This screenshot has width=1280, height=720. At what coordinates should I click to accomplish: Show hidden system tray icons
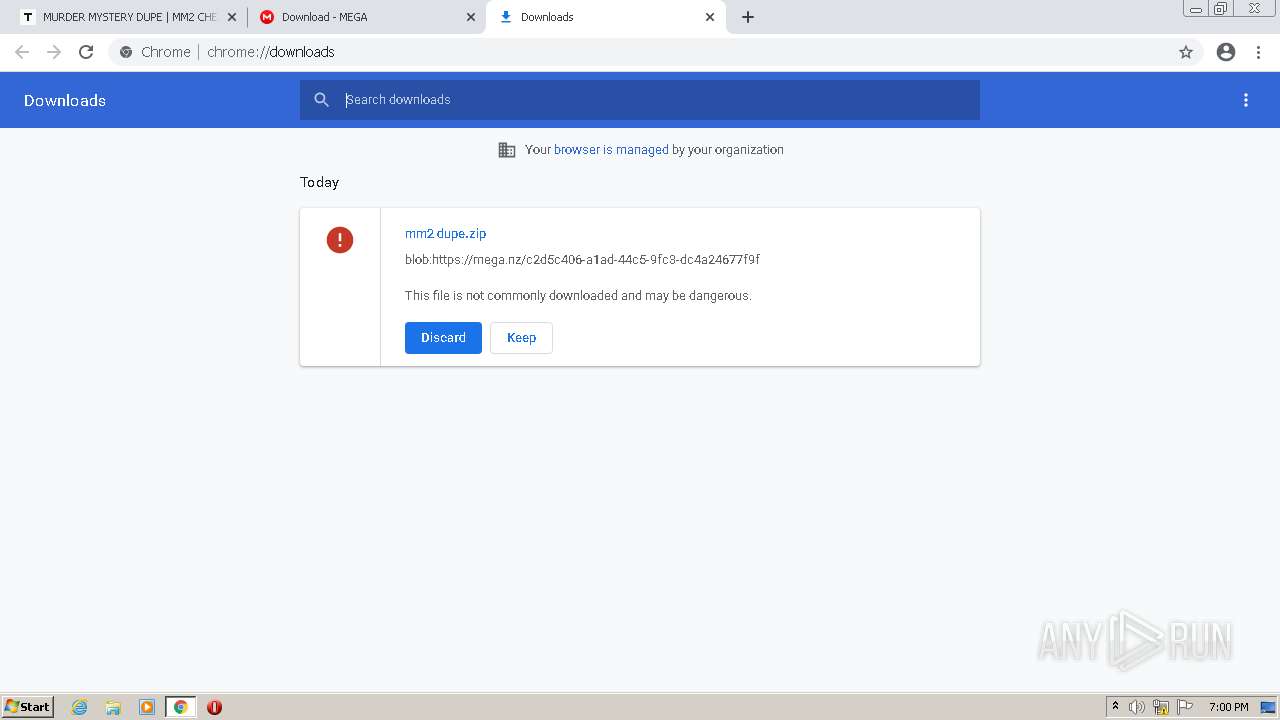[1115, 707]
